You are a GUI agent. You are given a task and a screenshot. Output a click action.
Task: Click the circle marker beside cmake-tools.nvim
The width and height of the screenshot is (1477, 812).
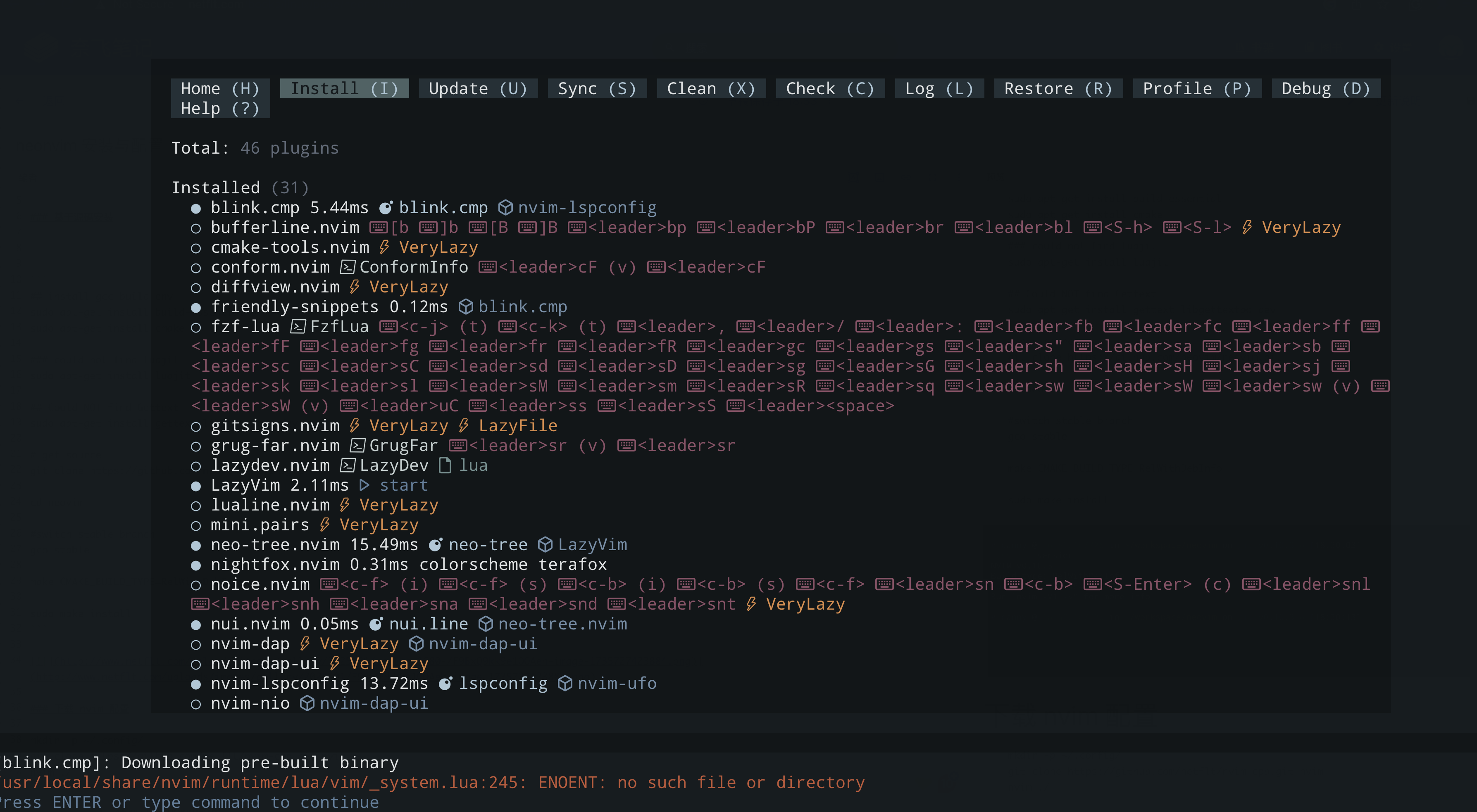tap(196, 248)
